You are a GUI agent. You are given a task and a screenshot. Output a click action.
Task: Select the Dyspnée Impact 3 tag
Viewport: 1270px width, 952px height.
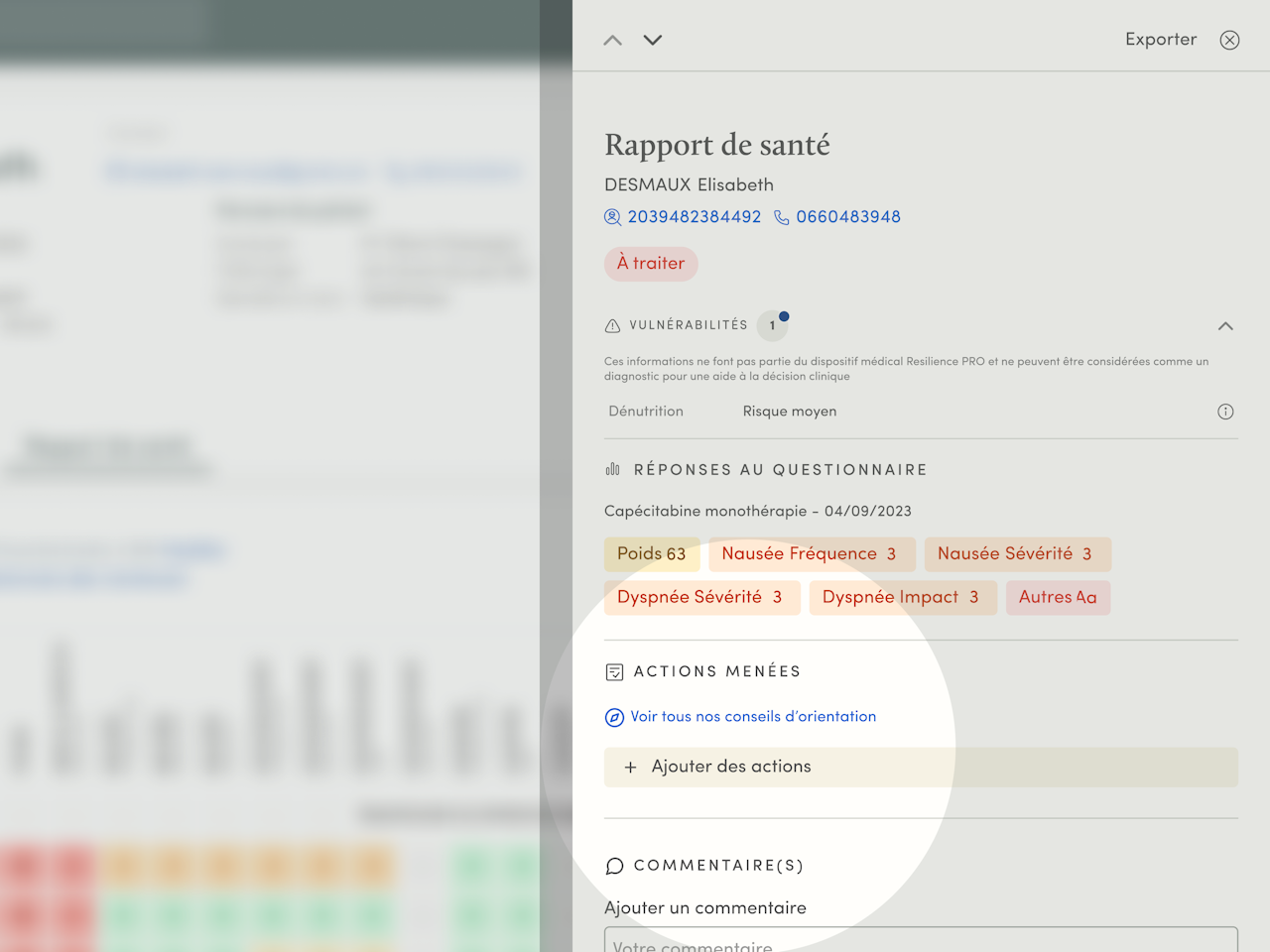pyautogui.click(x=903, y=598)
